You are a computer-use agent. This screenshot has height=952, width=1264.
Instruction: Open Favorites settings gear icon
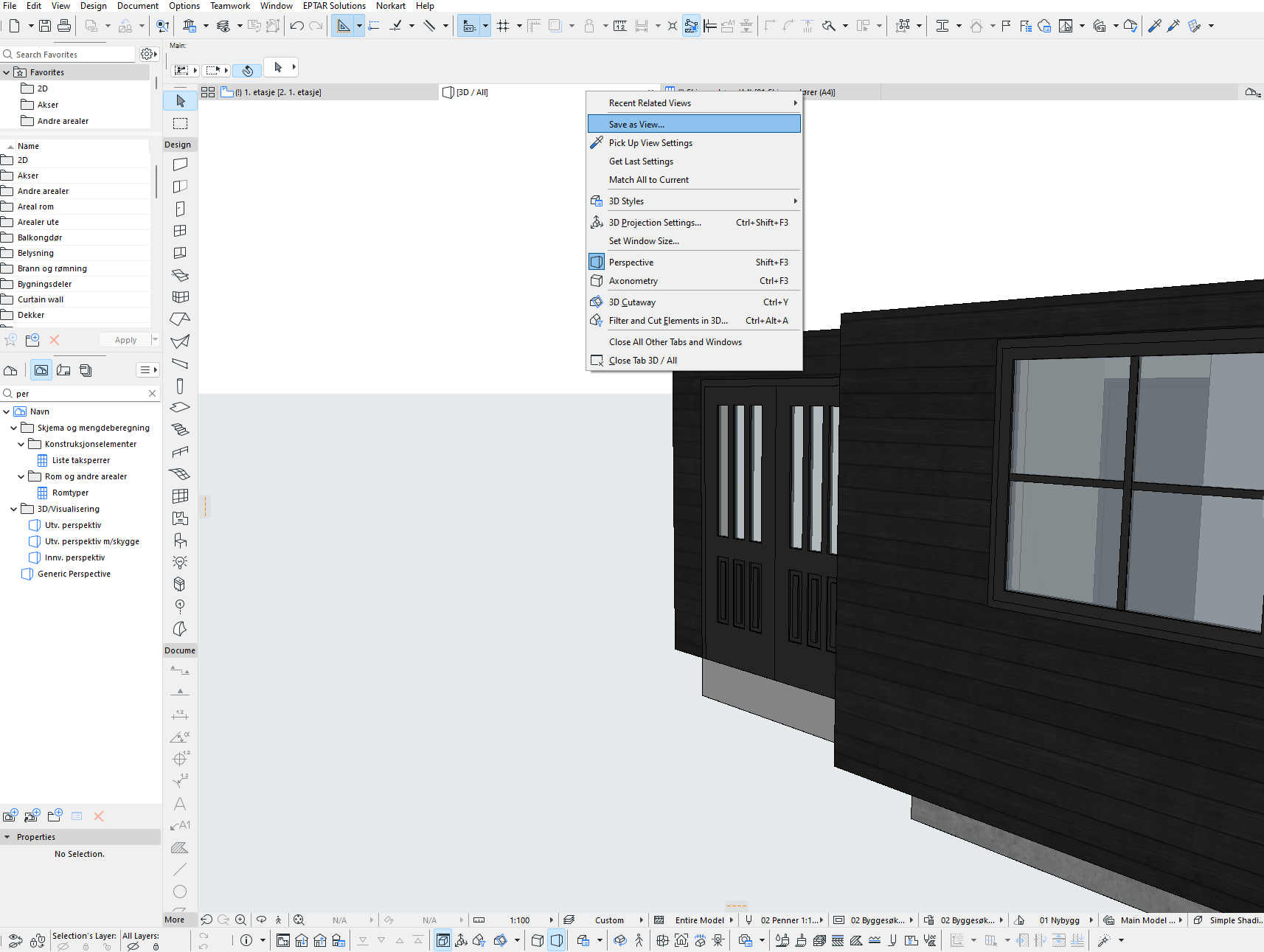tap(147, 55)
